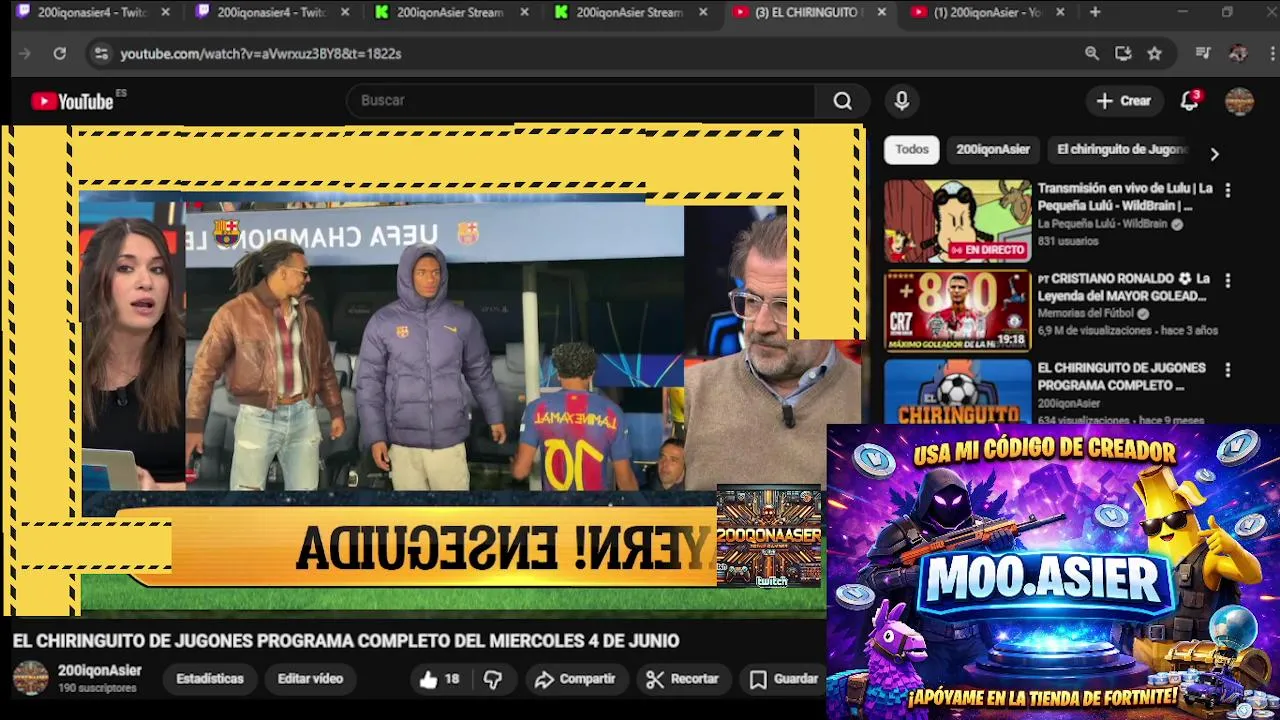Image resolution: width=1280 pixels, height=720 pixels.
Task: Click the search magnifier button
Action: pyautogui.click(x=843, y=101)
